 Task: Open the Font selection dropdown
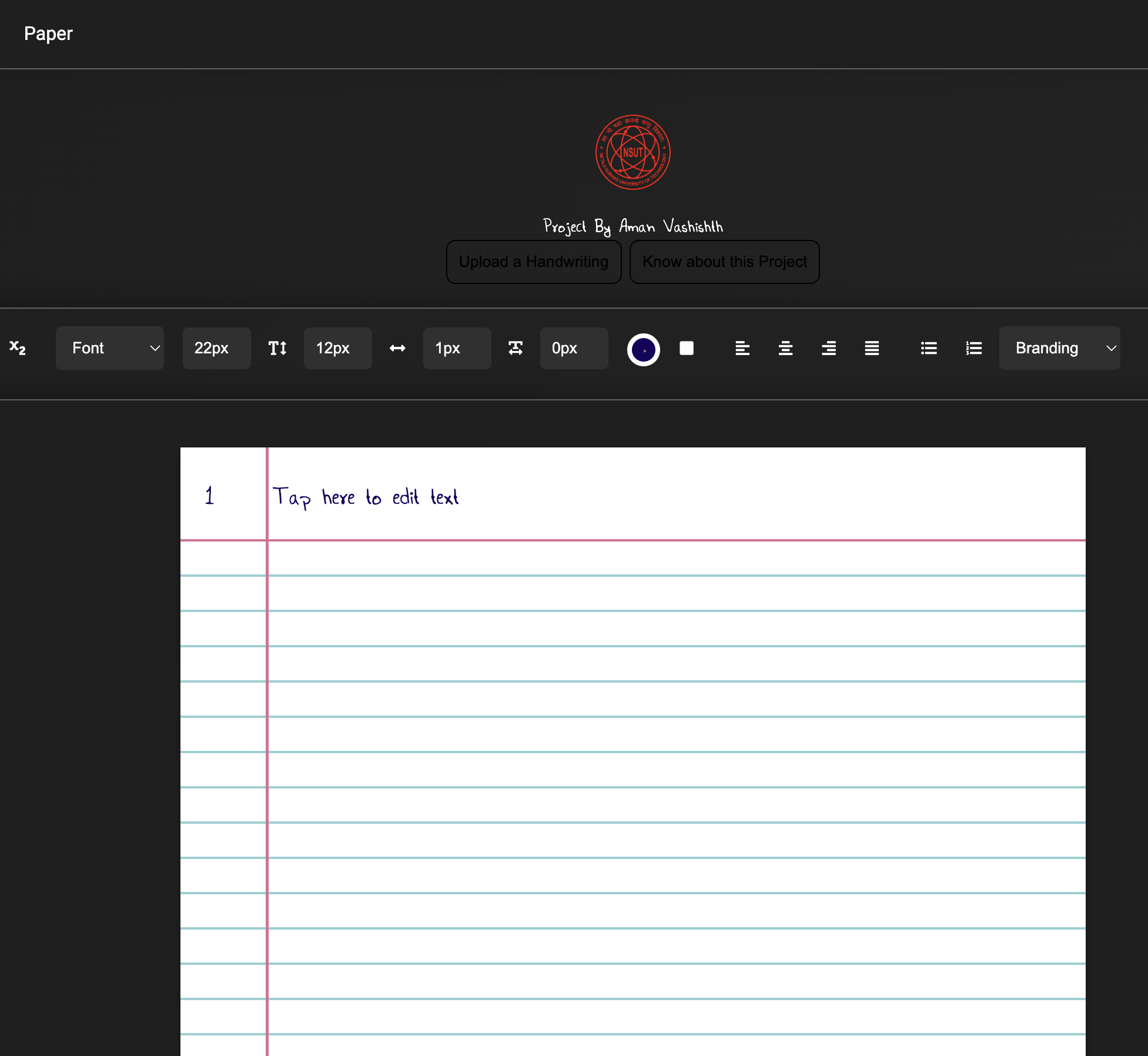(x=110, y=348)
